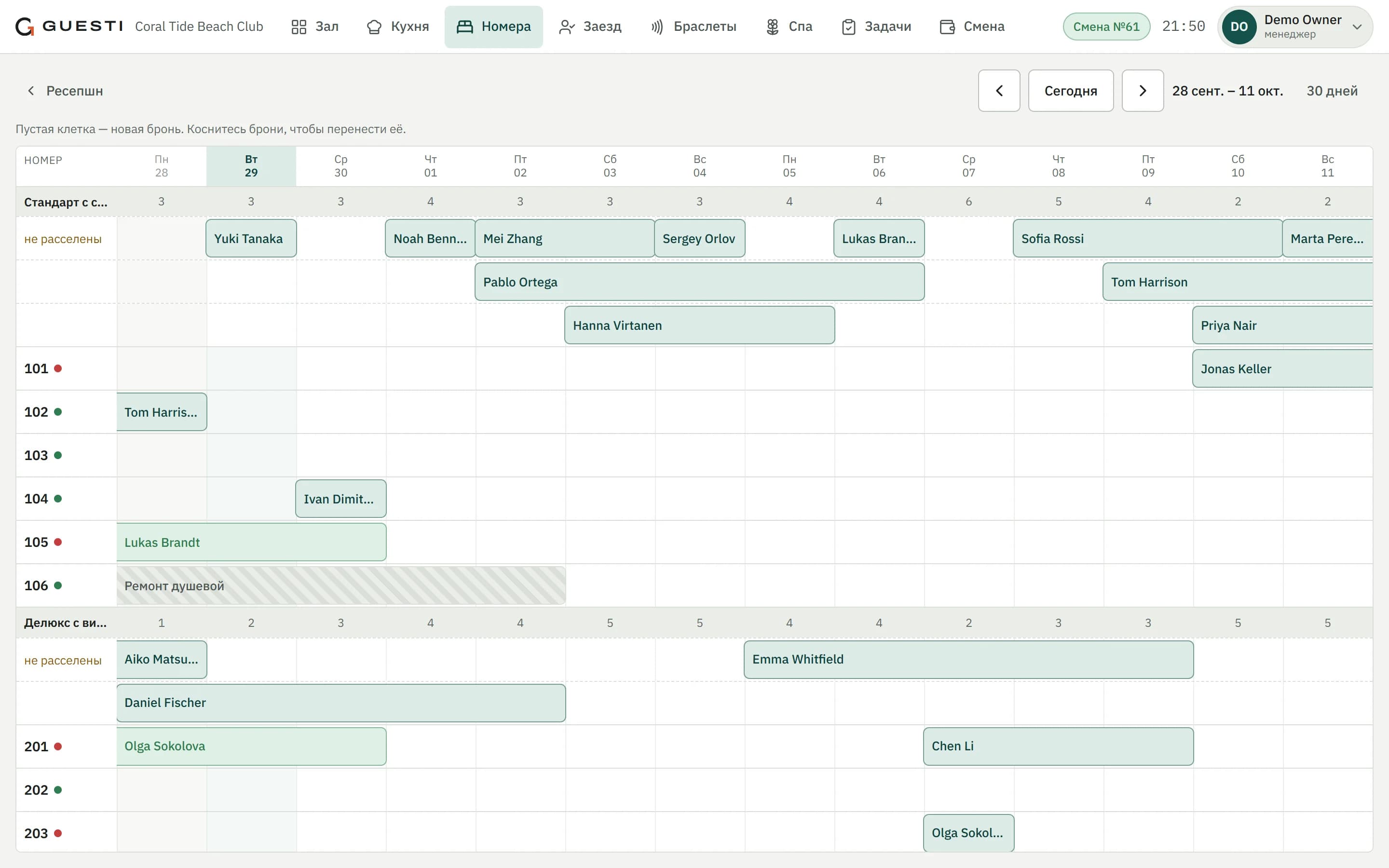
Task: Go back to Ресепшн
Action: pos(65,91)
